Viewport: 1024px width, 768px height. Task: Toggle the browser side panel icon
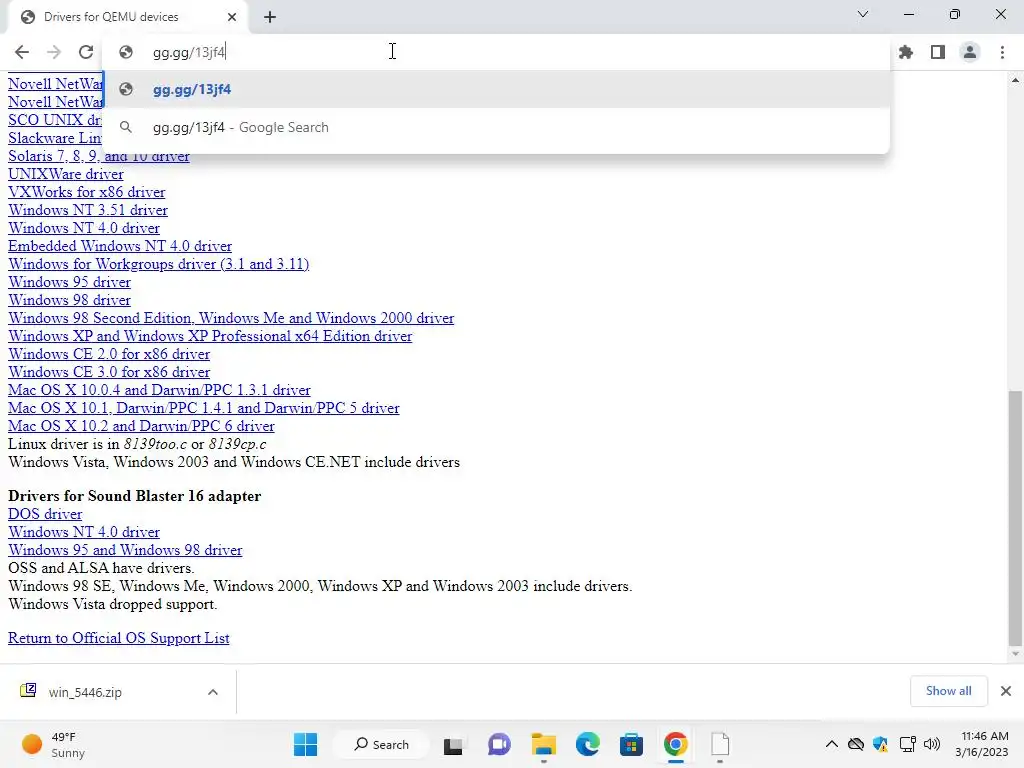[x=938, y=52]
